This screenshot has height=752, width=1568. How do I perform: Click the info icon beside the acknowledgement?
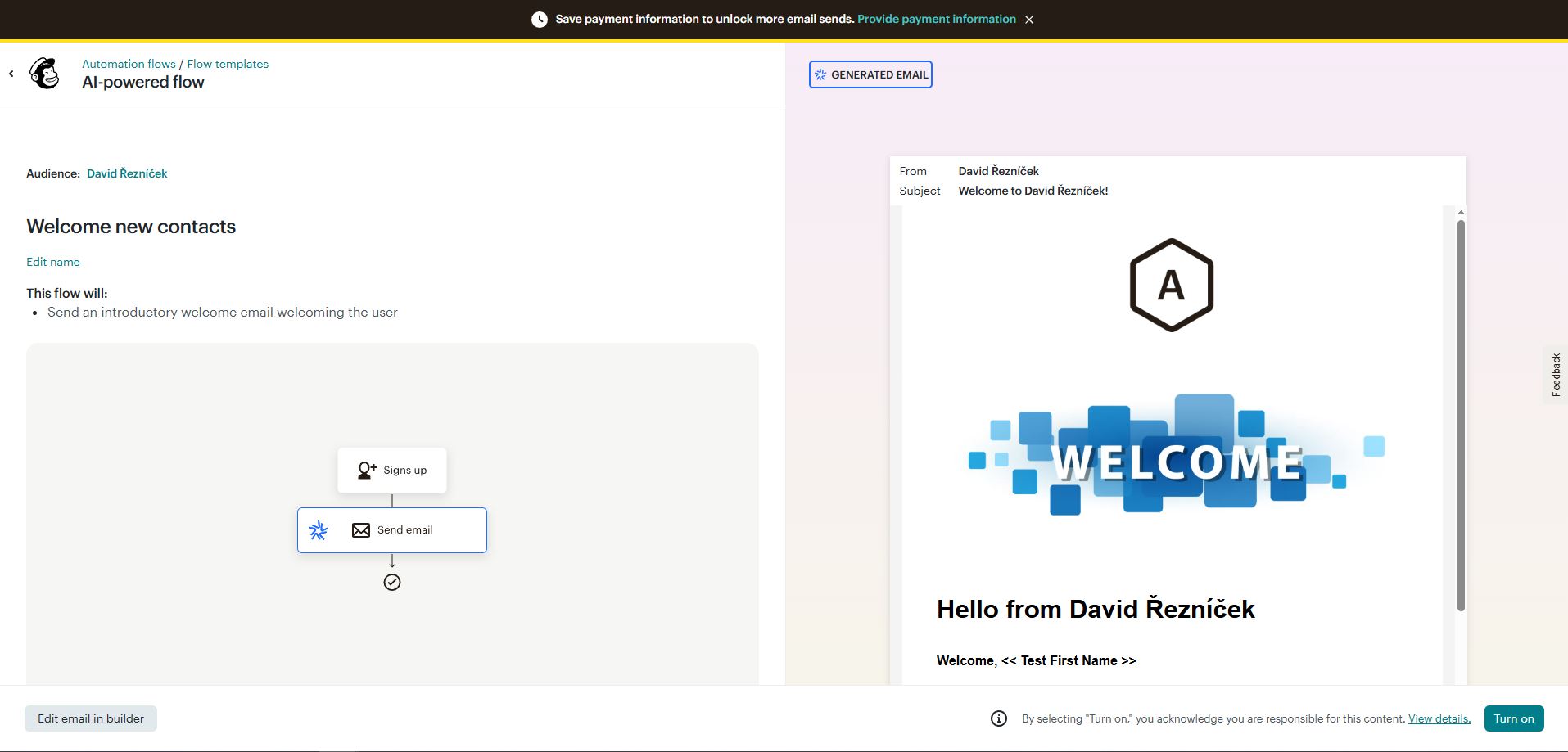pyautogui.click(x=999, y=718)
